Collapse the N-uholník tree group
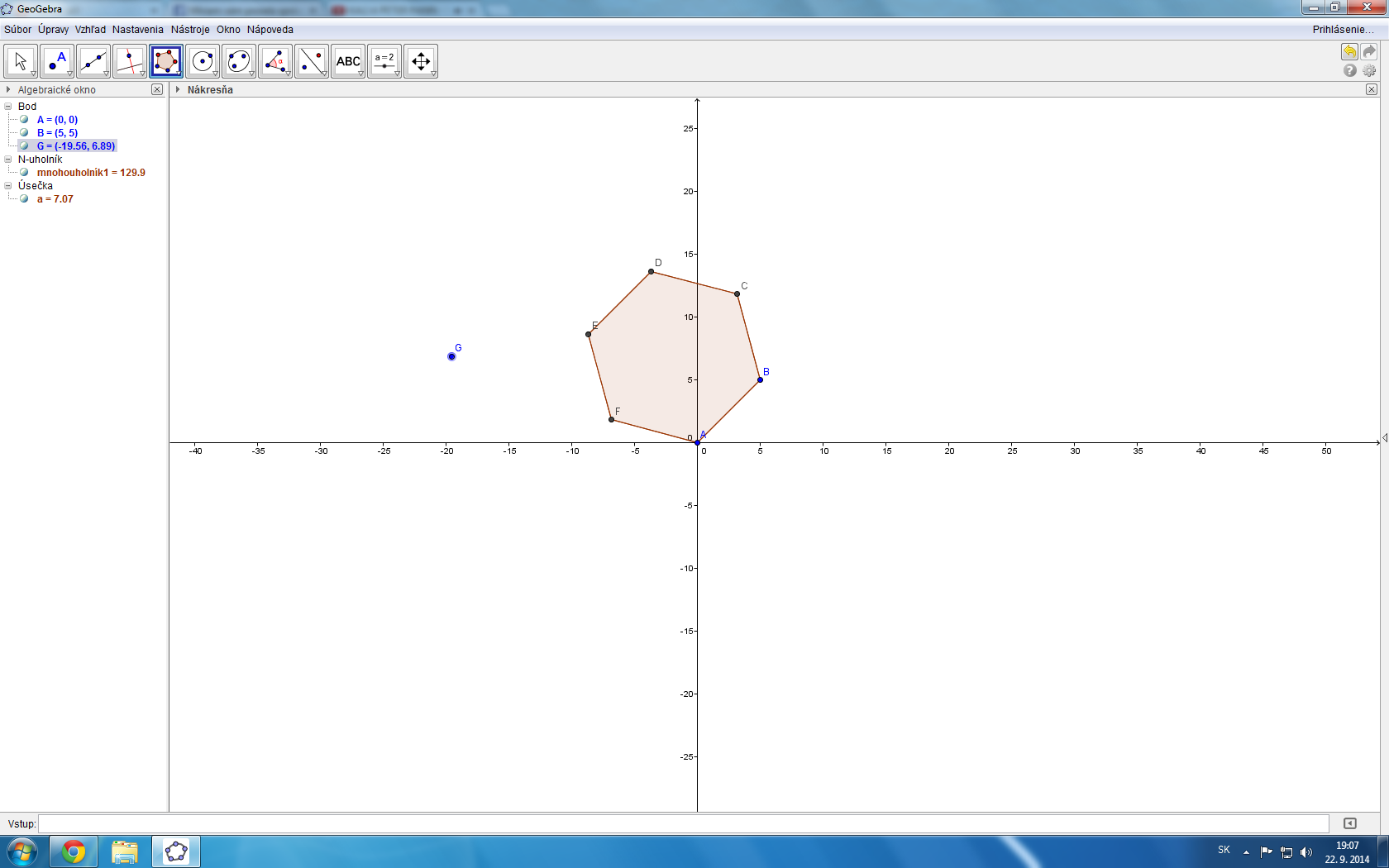The image size is (1389, 868). (x=8, y=159)
